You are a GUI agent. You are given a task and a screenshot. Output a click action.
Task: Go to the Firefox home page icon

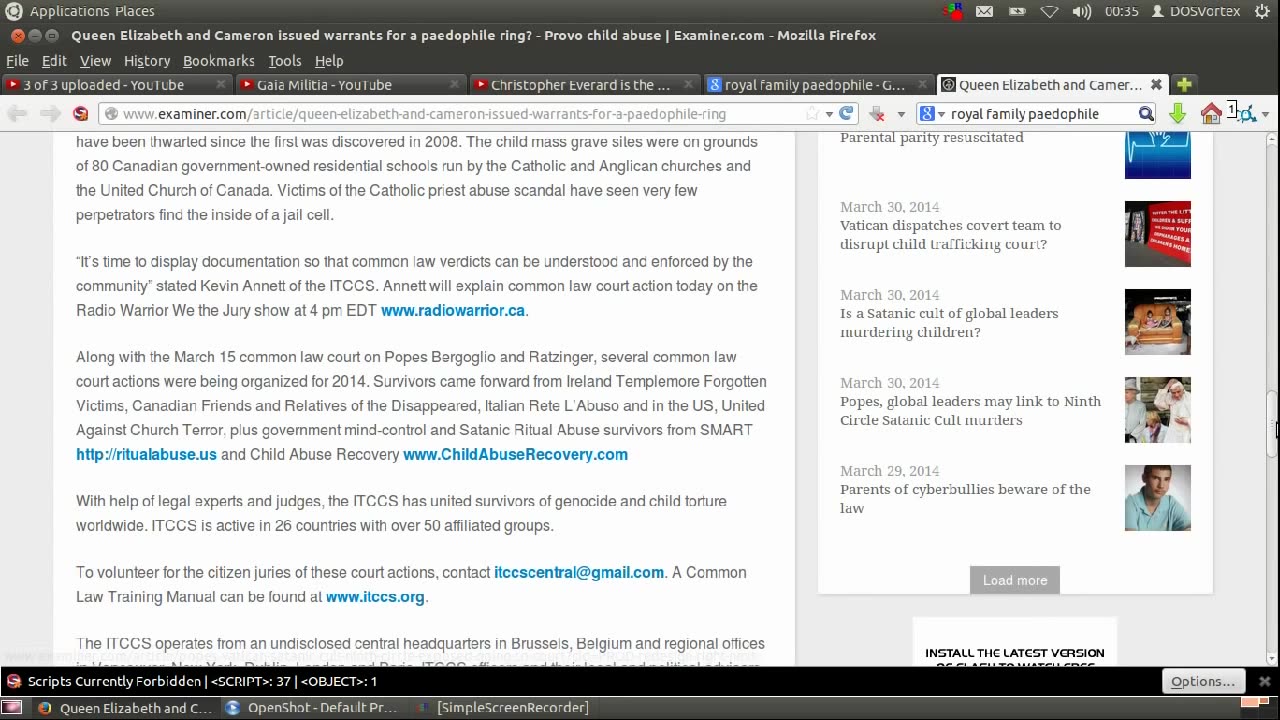tap(1210, 114)
